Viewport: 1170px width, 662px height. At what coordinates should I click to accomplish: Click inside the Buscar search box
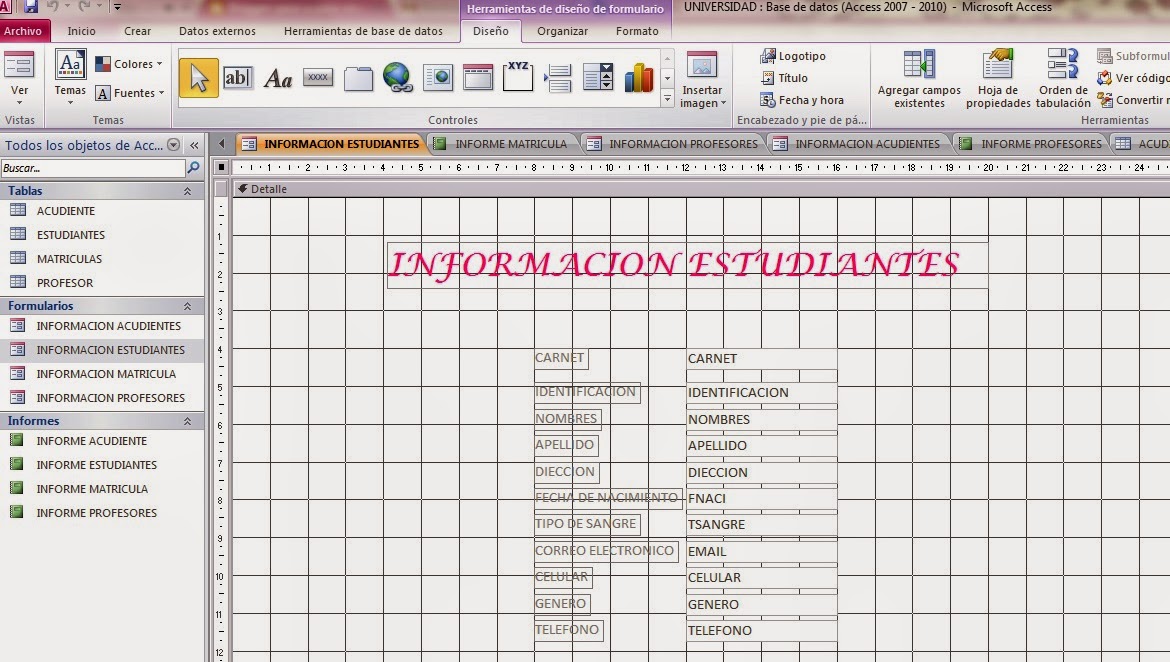coord(90,167)
